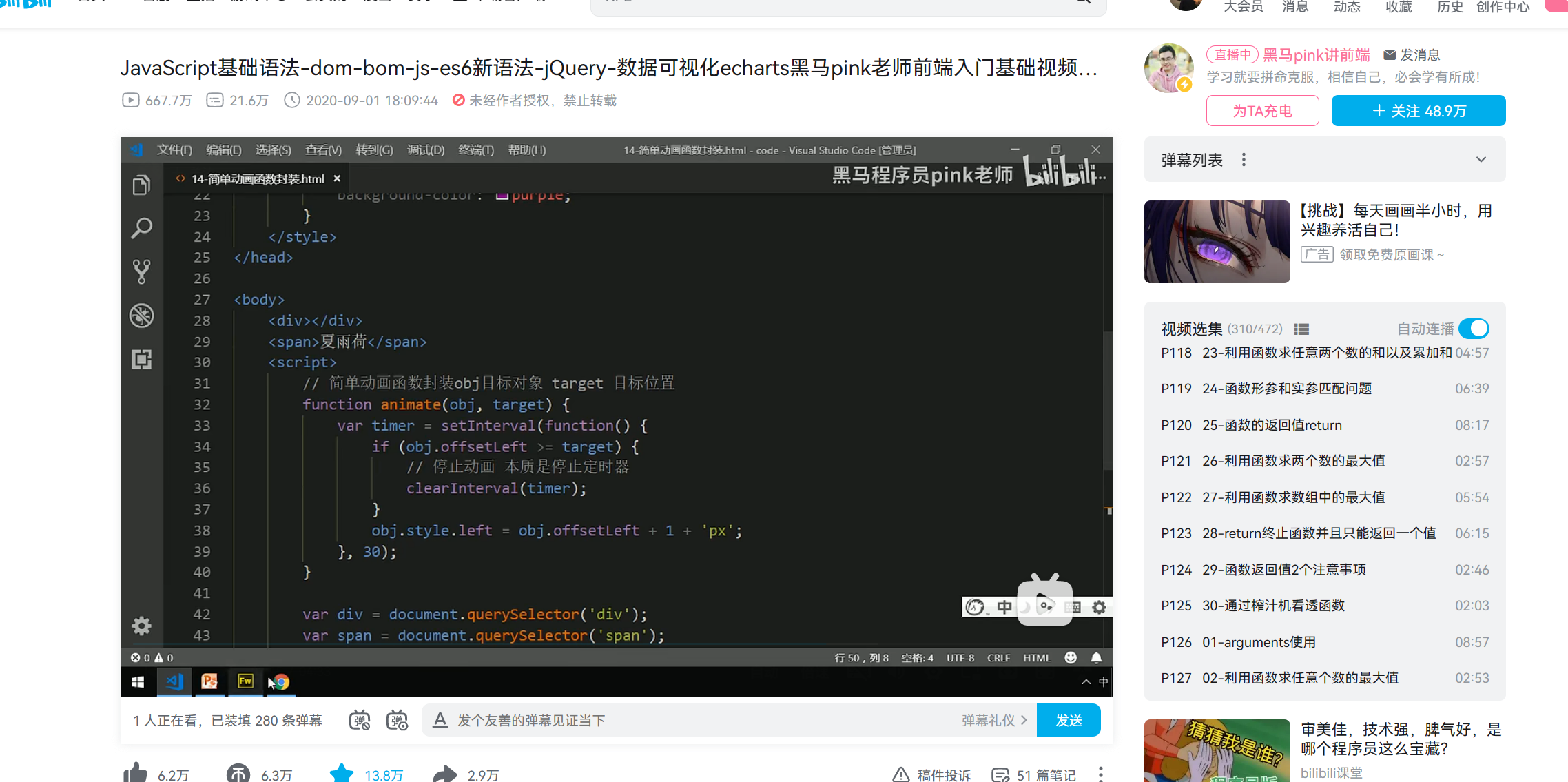The width and height of the screenshot is (1568, 782).
Task: Select episode P126 arguments使用
Action: pos(1259,642)
